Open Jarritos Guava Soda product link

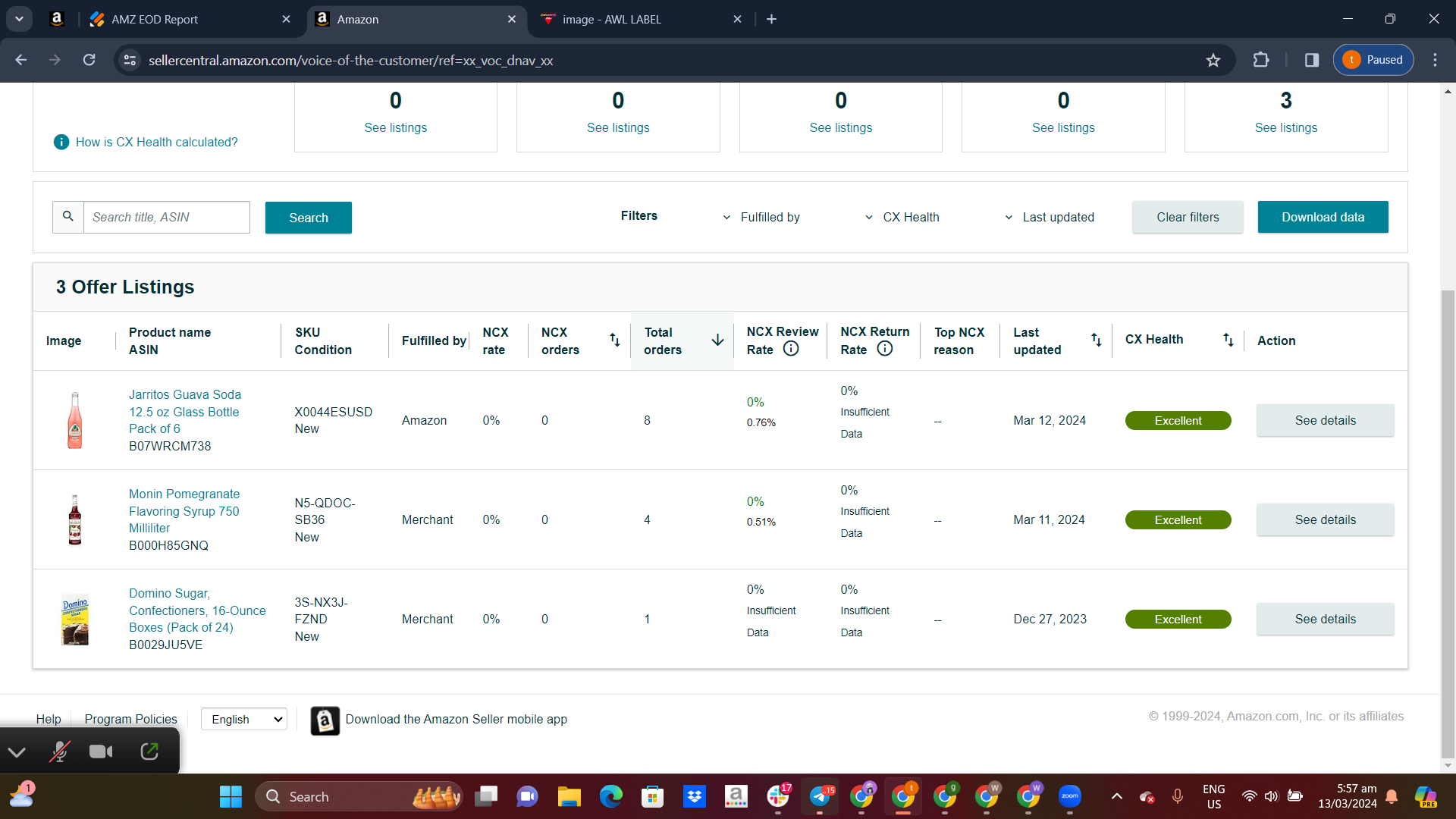(x=184, y=412)
